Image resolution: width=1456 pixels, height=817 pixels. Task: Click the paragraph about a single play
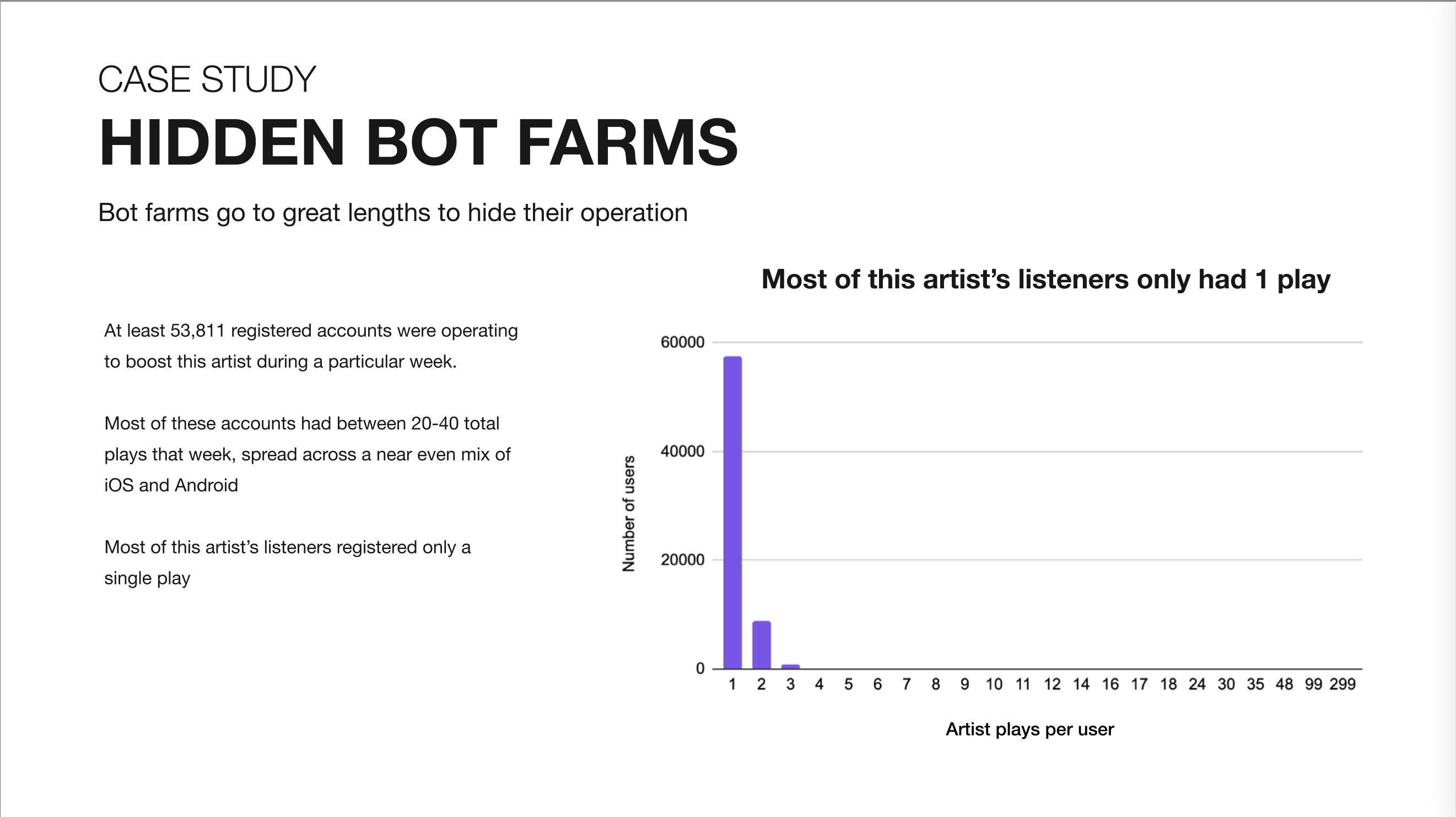point(287,562)
